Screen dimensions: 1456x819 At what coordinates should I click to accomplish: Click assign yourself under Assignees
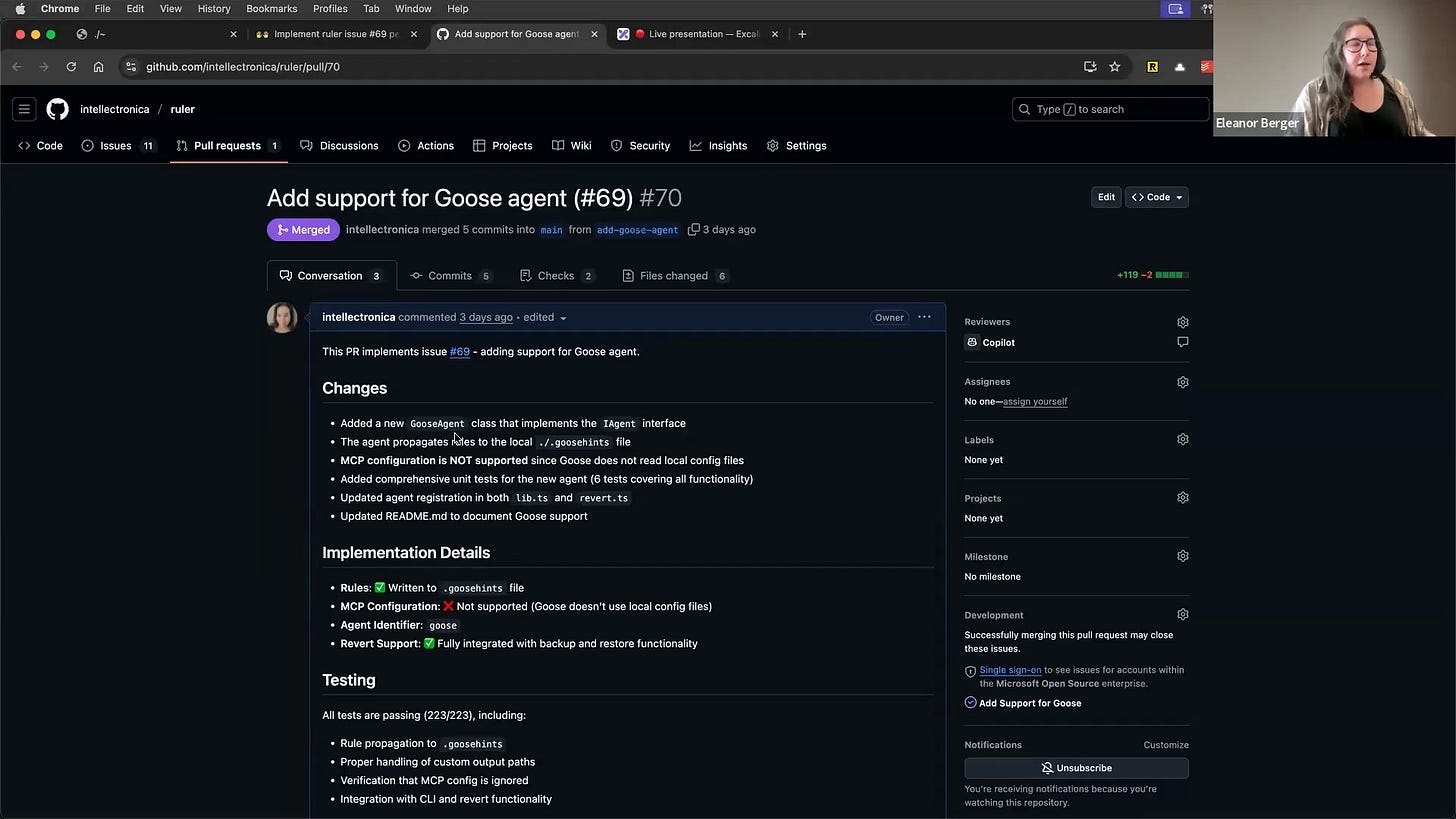pos(1035,401)
